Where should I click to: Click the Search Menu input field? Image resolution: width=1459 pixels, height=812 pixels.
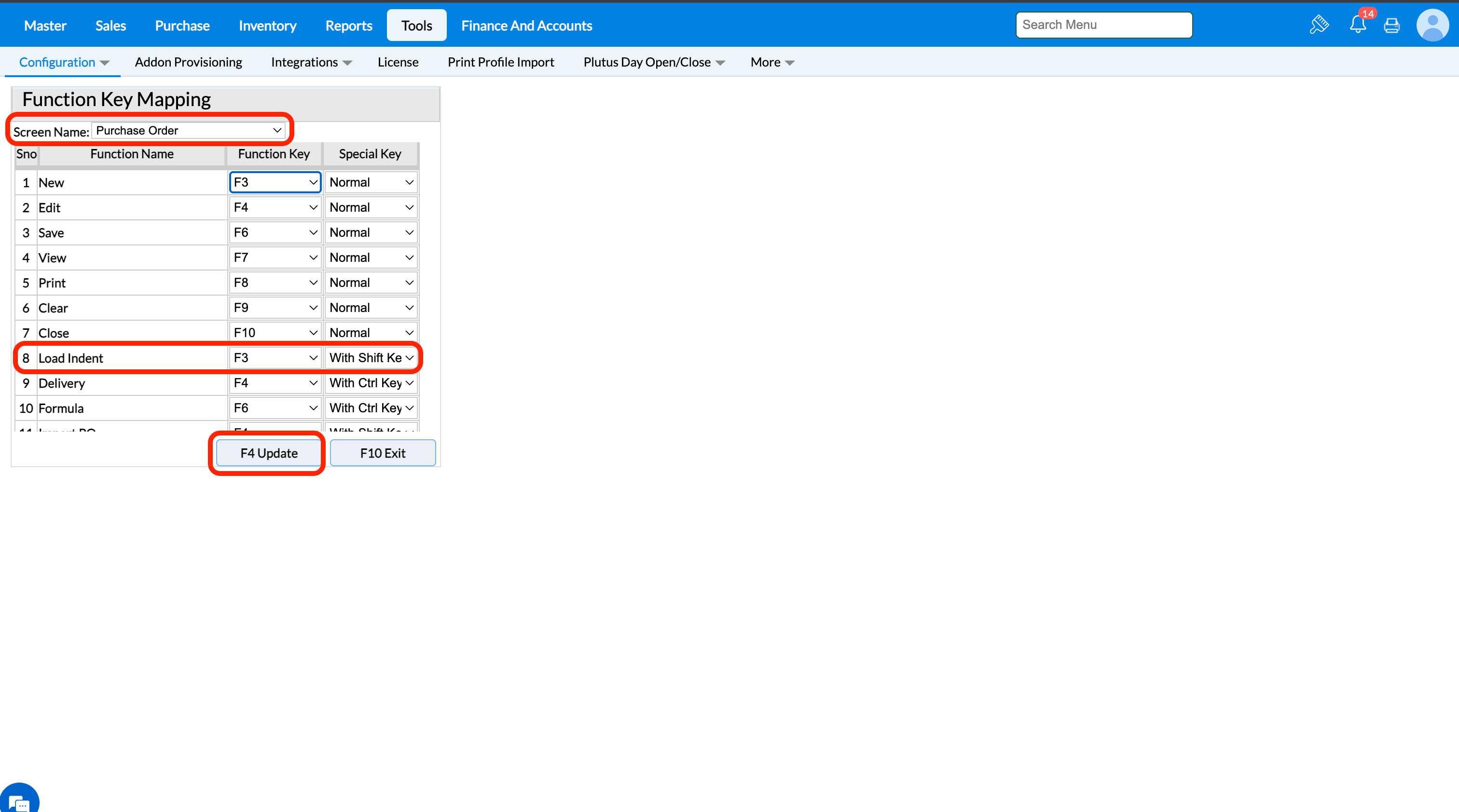coord(1103,25)
